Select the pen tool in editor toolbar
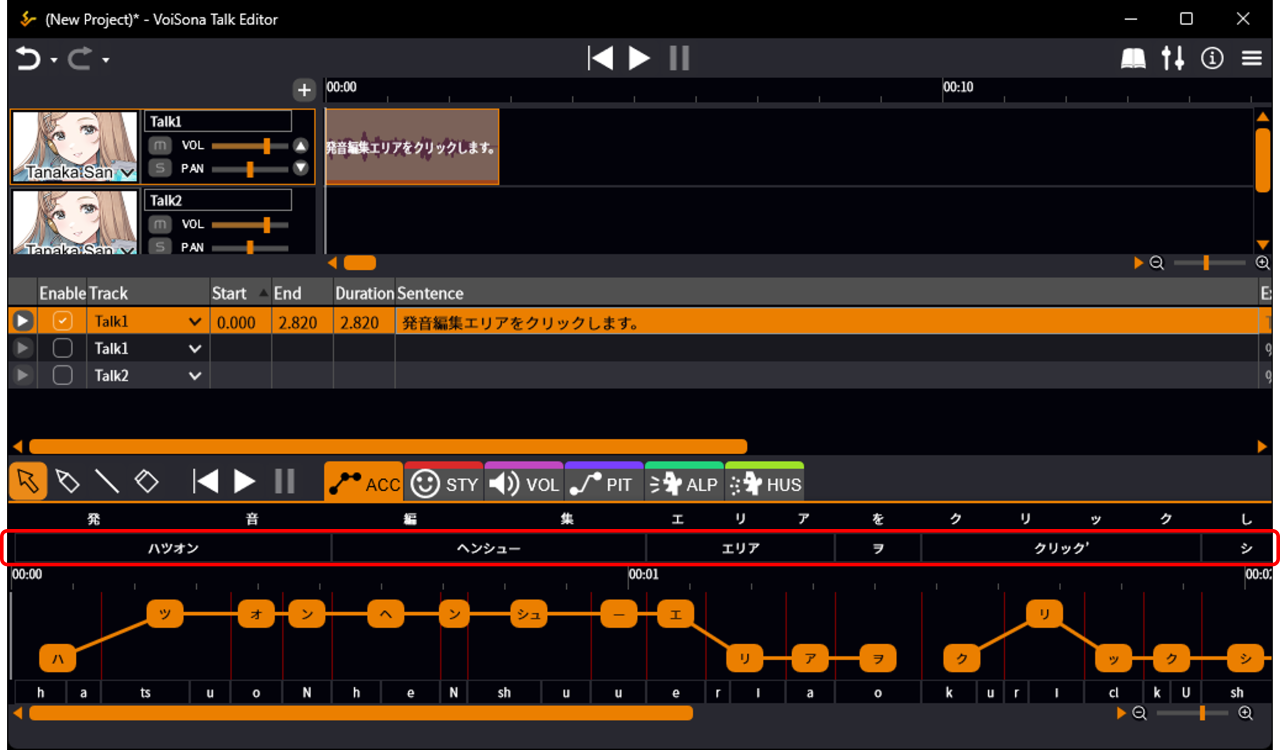1280x750 pixels. pyautogui.click(x=67, y=481)
